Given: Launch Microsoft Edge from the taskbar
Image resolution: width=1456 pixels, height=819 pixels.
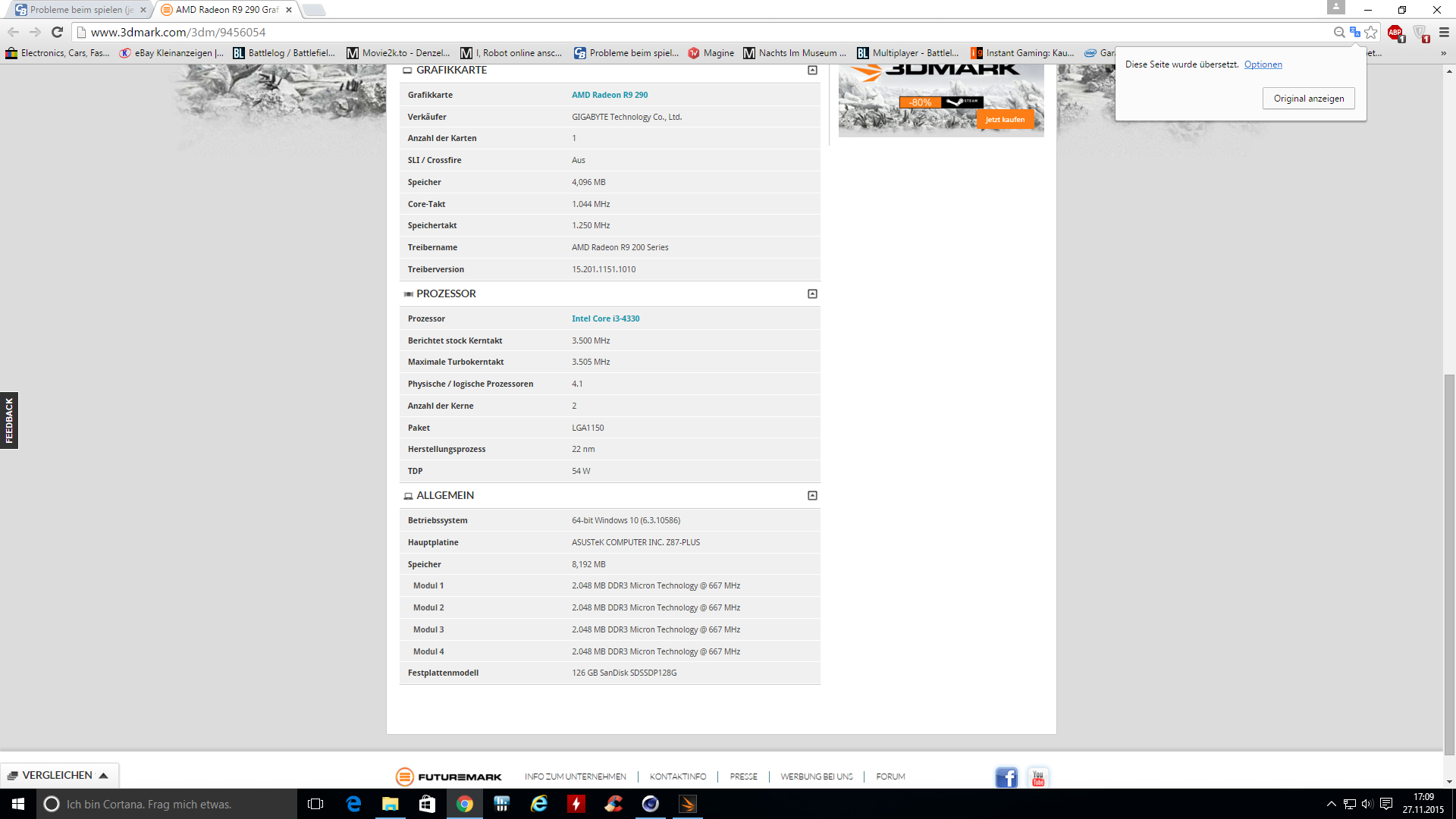Looking at the screenshot, I should pyautogui.click(x=353, y=804).
